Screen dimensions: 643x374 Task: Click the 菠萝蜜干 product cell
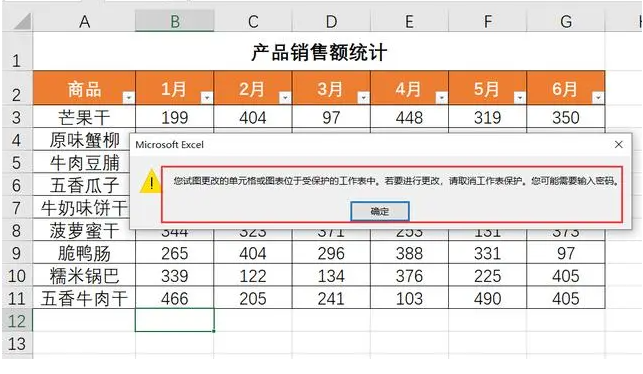click(x=84, y=230)
